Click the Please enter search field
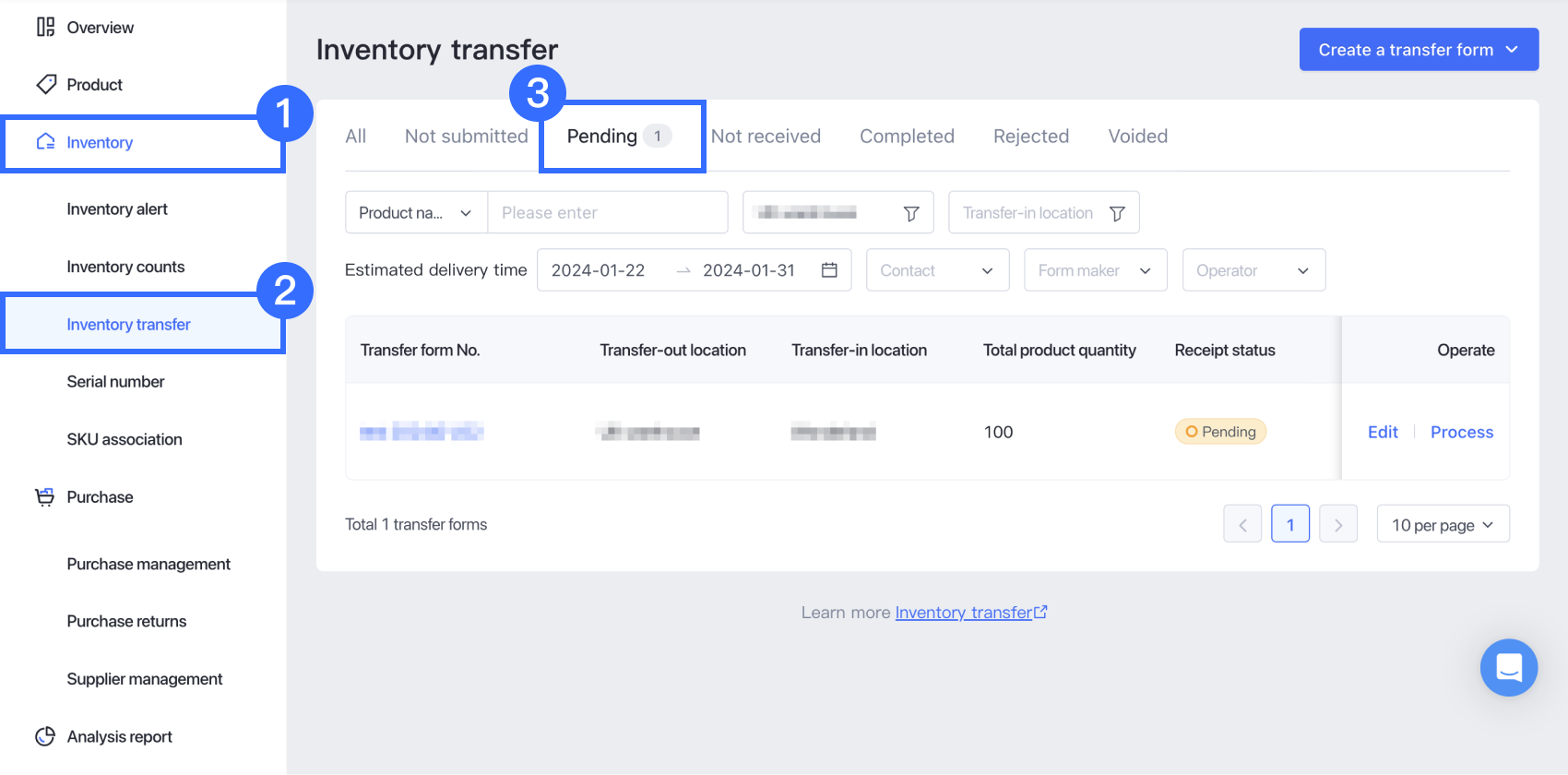This screenshot has height=775, width=1568. (x=607, y=213)
